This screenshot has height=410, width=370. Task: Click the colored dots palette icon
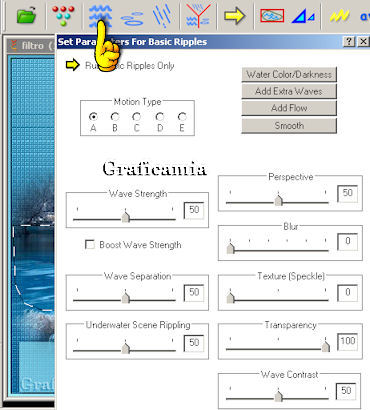(63, 16)
